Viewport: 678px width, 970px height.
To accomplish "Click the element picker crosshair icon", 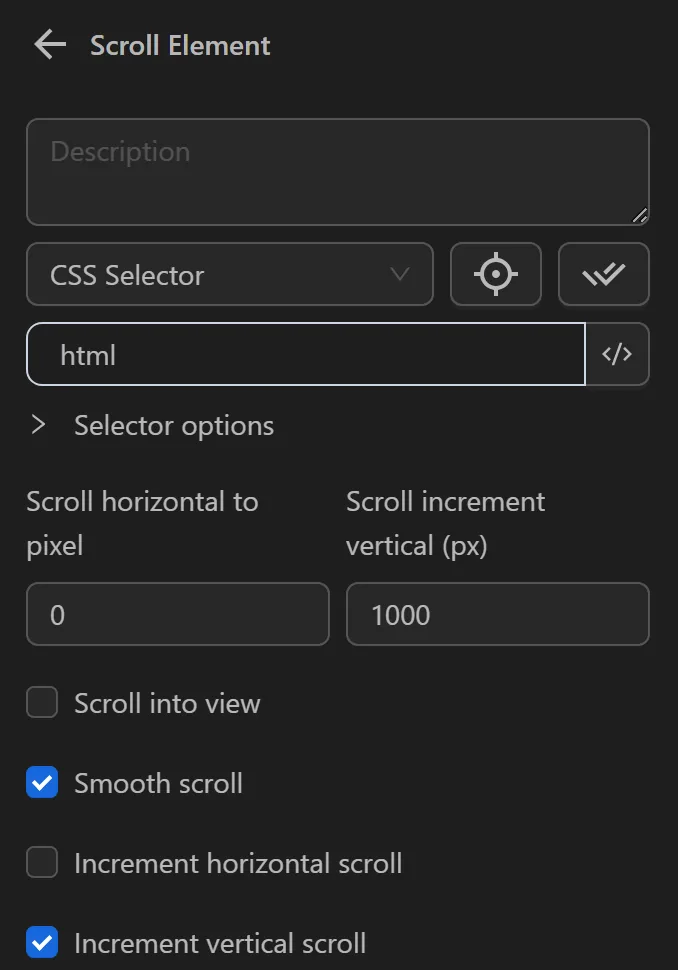I will point(496,274).
